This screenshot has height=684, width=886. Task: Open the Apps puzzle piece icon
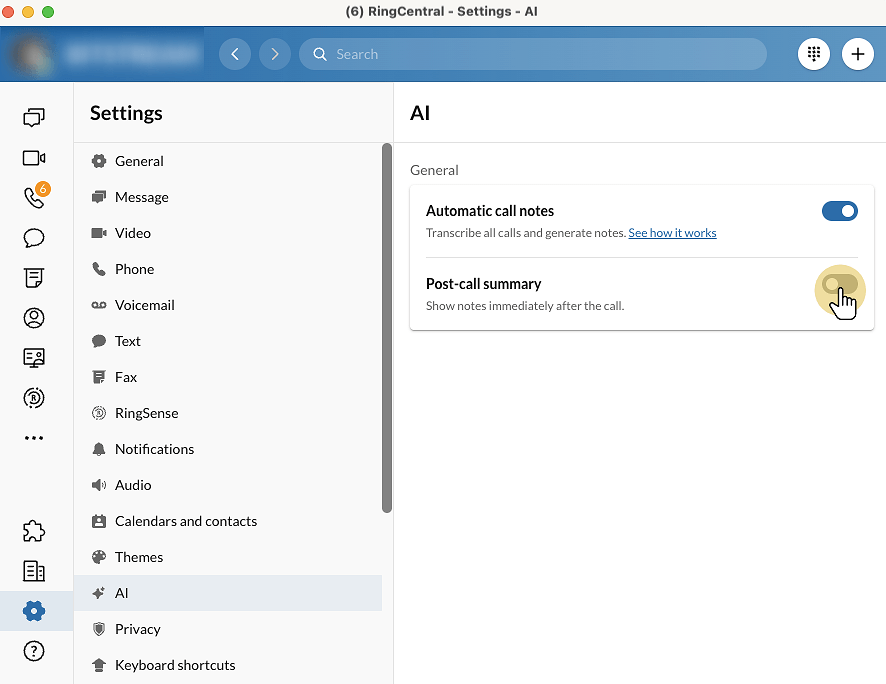point(34,531)
